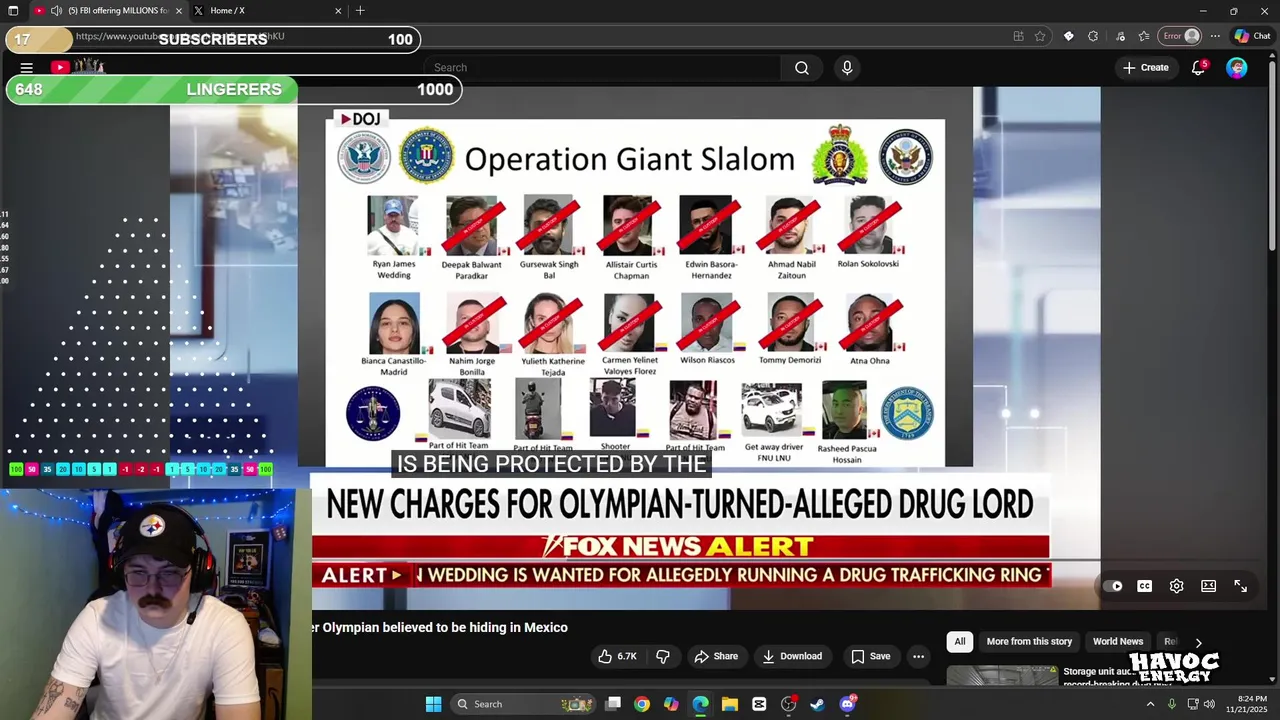The width and height of the screenshot is (1280, 720).
Task: Open Edge tab actions menu icon
Action: (13, 11)
